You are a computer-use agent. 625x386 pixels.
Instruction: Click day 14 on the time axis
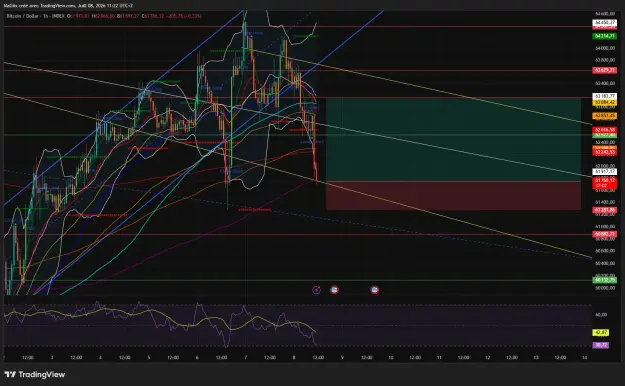click(x=584, y=358)
